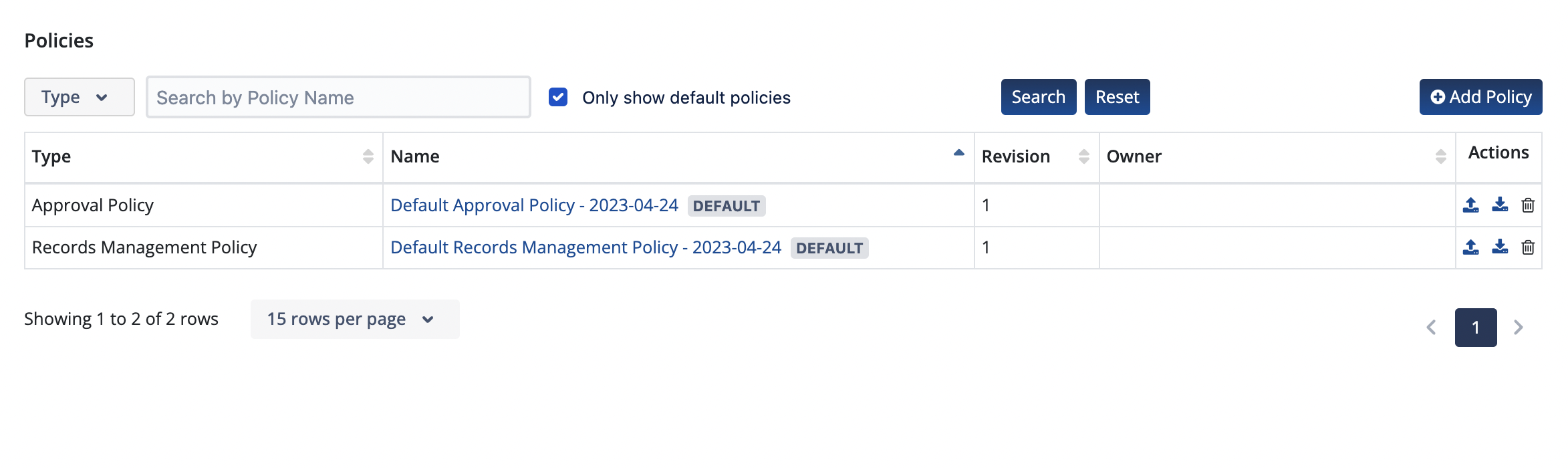Open the 15 rows per page dropdown
The image size is (1568, 468).
point(355,320)
